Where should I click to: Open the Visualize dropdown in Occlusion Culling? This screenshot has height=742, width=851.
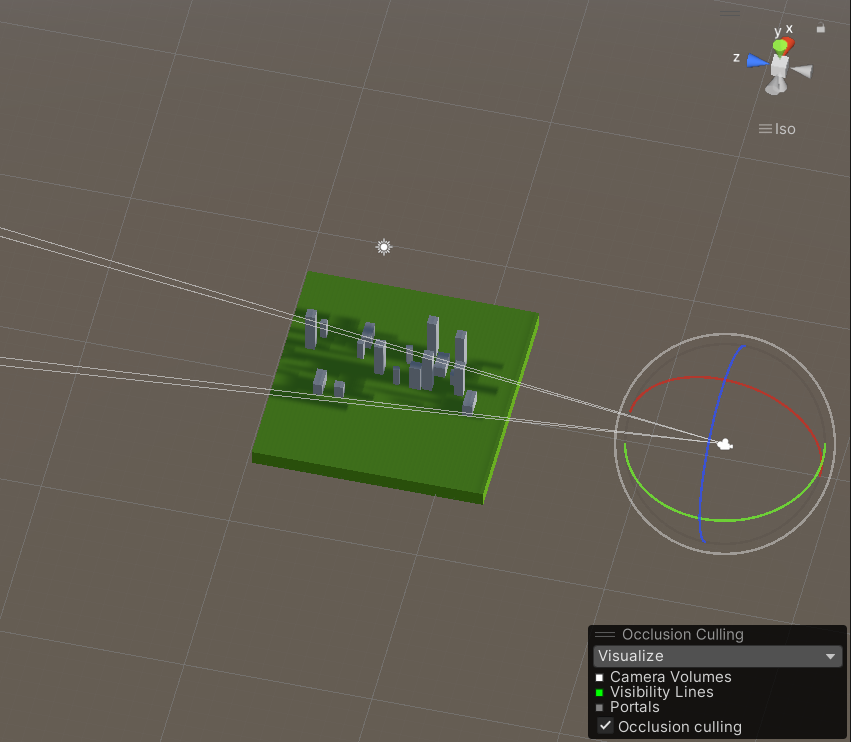point(716,656)
